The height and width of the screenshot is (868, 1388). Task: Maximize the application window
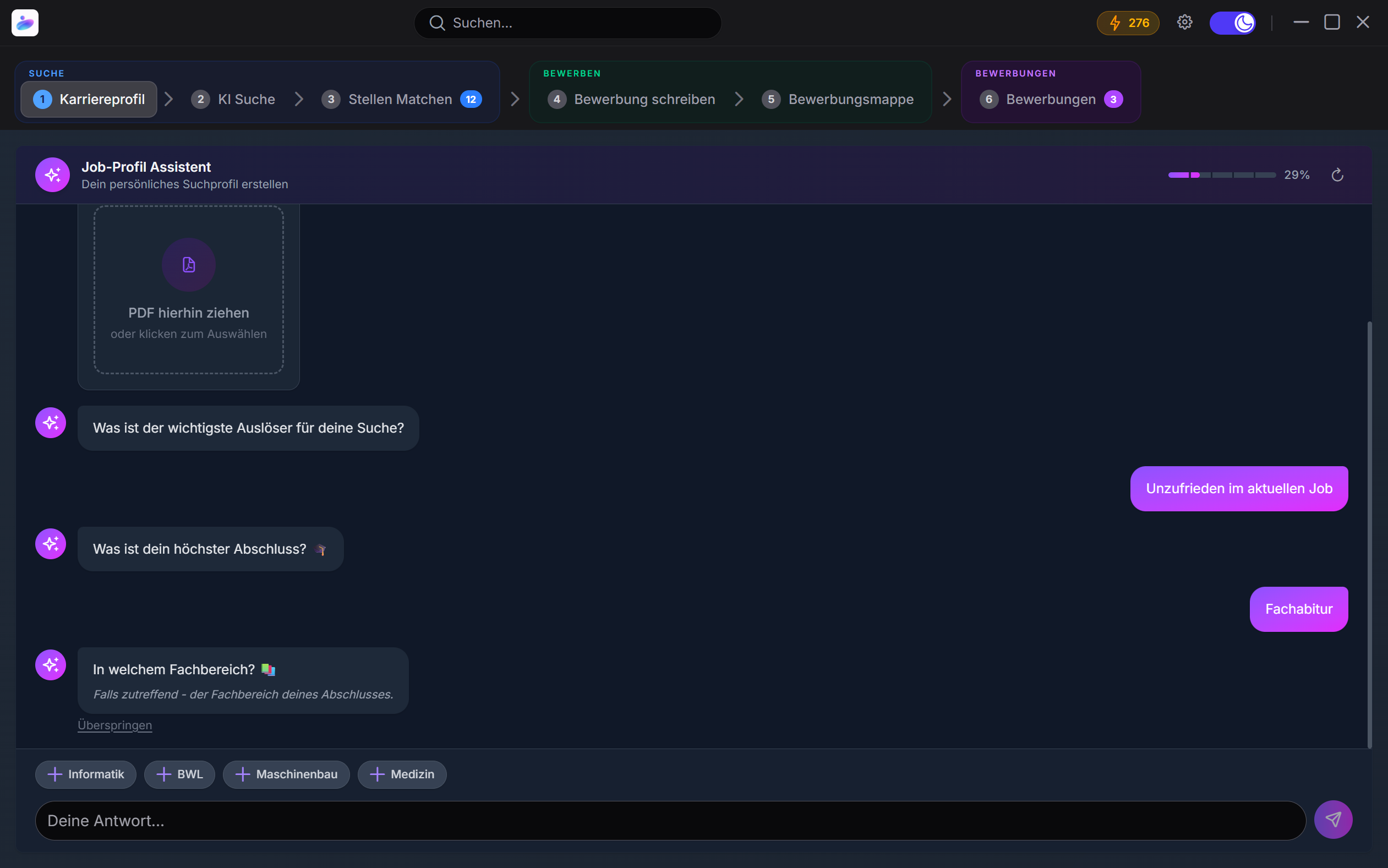coord(1332,23)
